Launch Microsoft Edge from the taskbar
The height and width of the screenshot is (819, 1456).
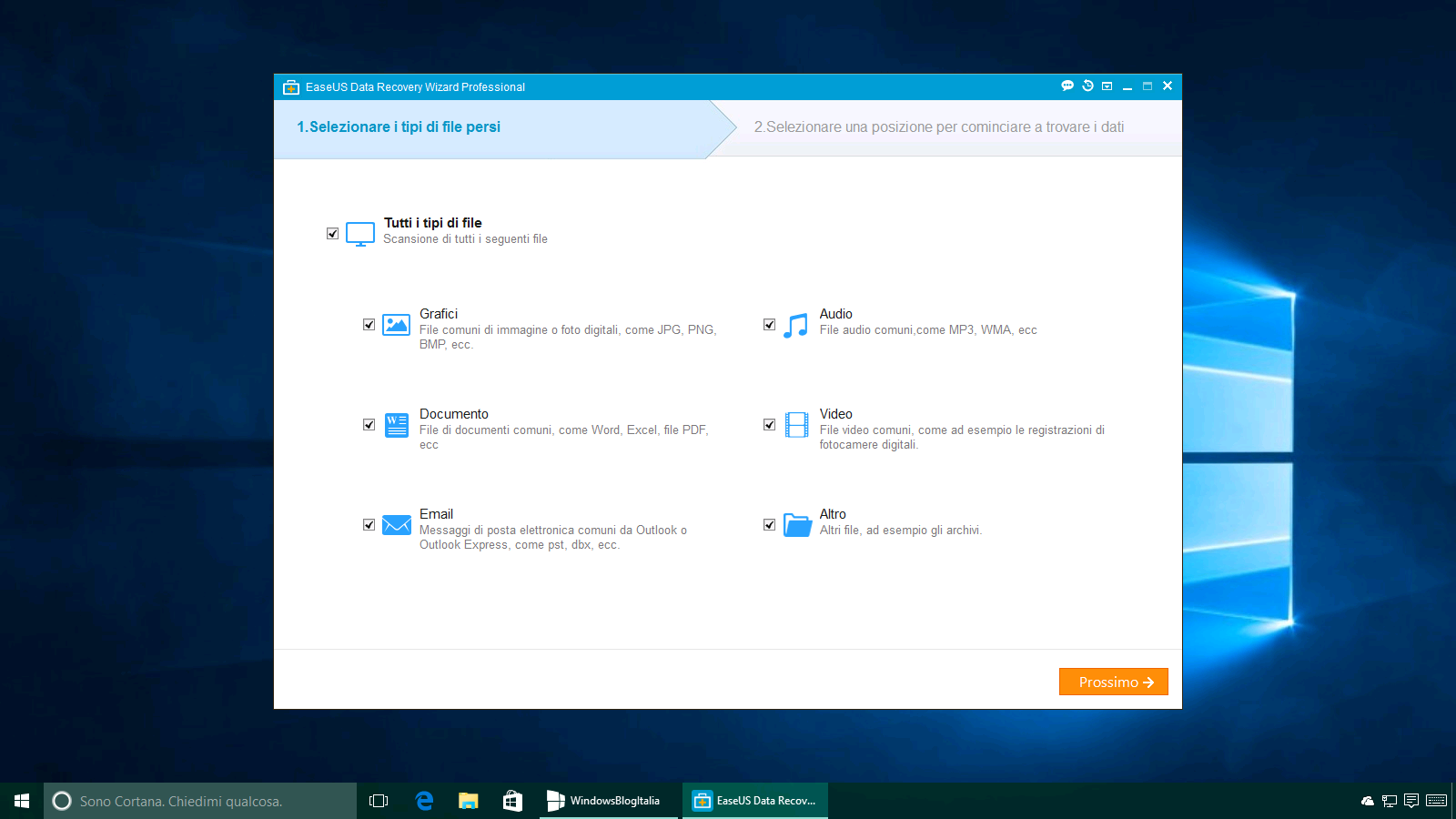point(424,801)
